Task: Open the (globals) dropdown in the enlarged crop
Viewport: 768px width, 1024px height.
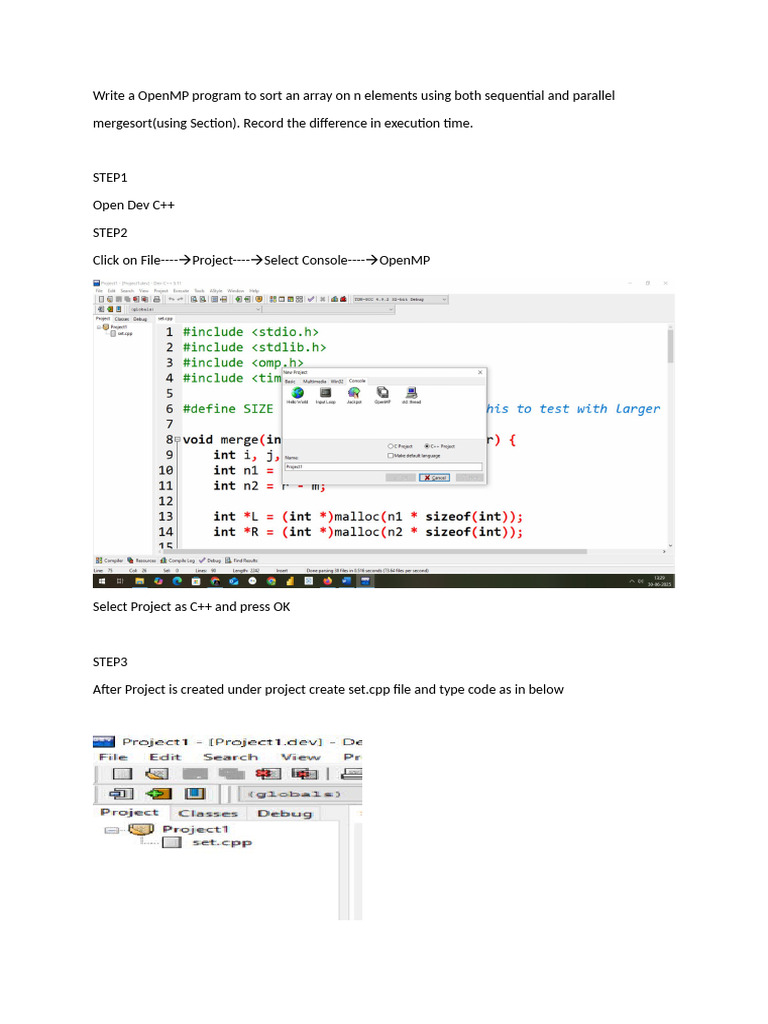Action: point(300,794)
